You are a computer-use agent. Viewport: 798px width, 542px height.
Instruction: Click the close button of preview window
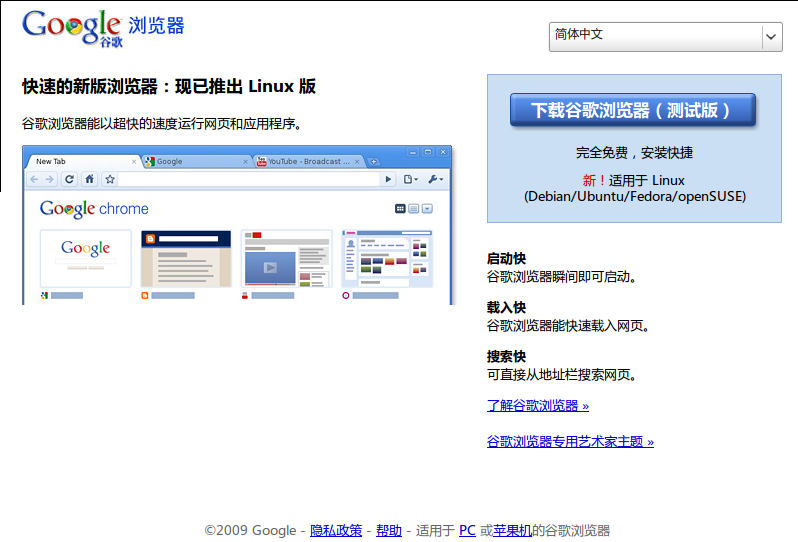coord(443,152)
